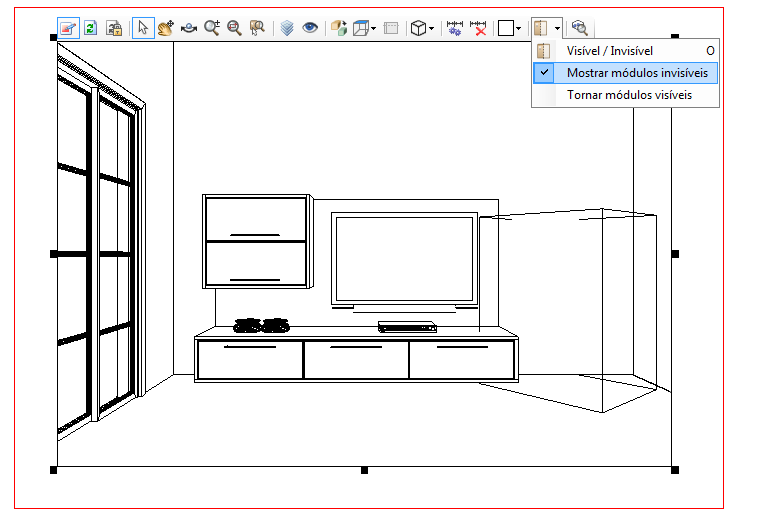The width and height of the screenshot is (764, 517).
Task: Click the zoom extents magnifier icon
Action: point(234,28)
